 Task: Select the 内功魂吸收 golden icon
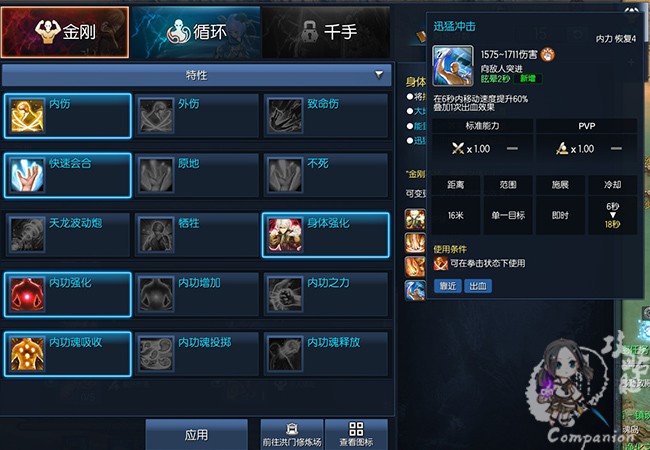27,354
